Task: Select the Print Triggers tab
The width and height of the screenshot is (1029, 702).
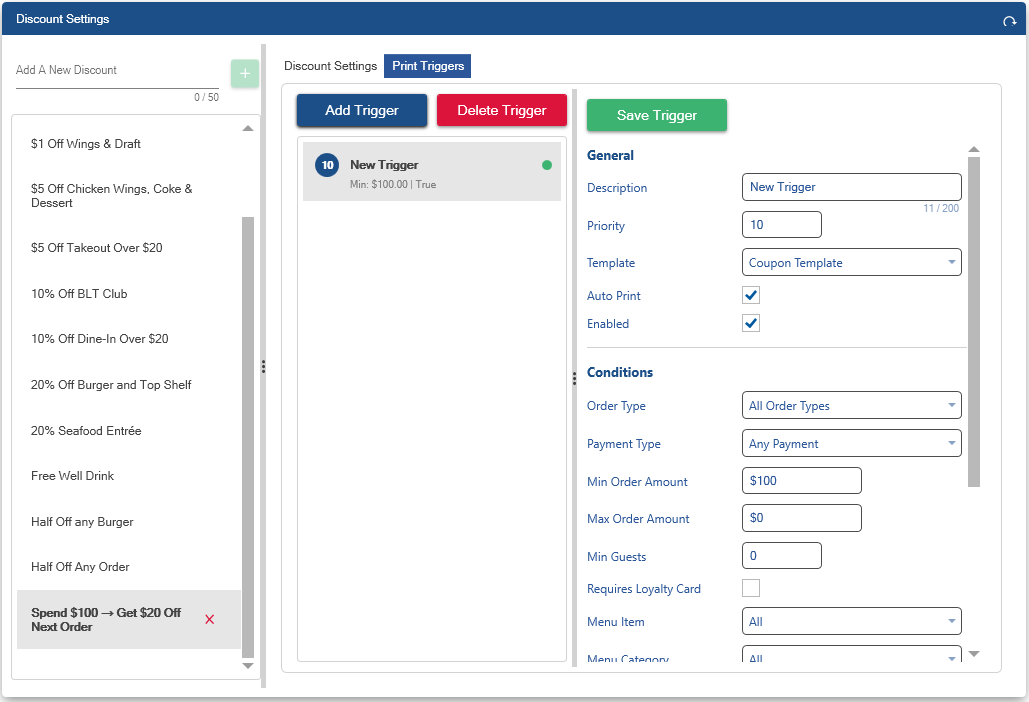Action: (428, 66)
